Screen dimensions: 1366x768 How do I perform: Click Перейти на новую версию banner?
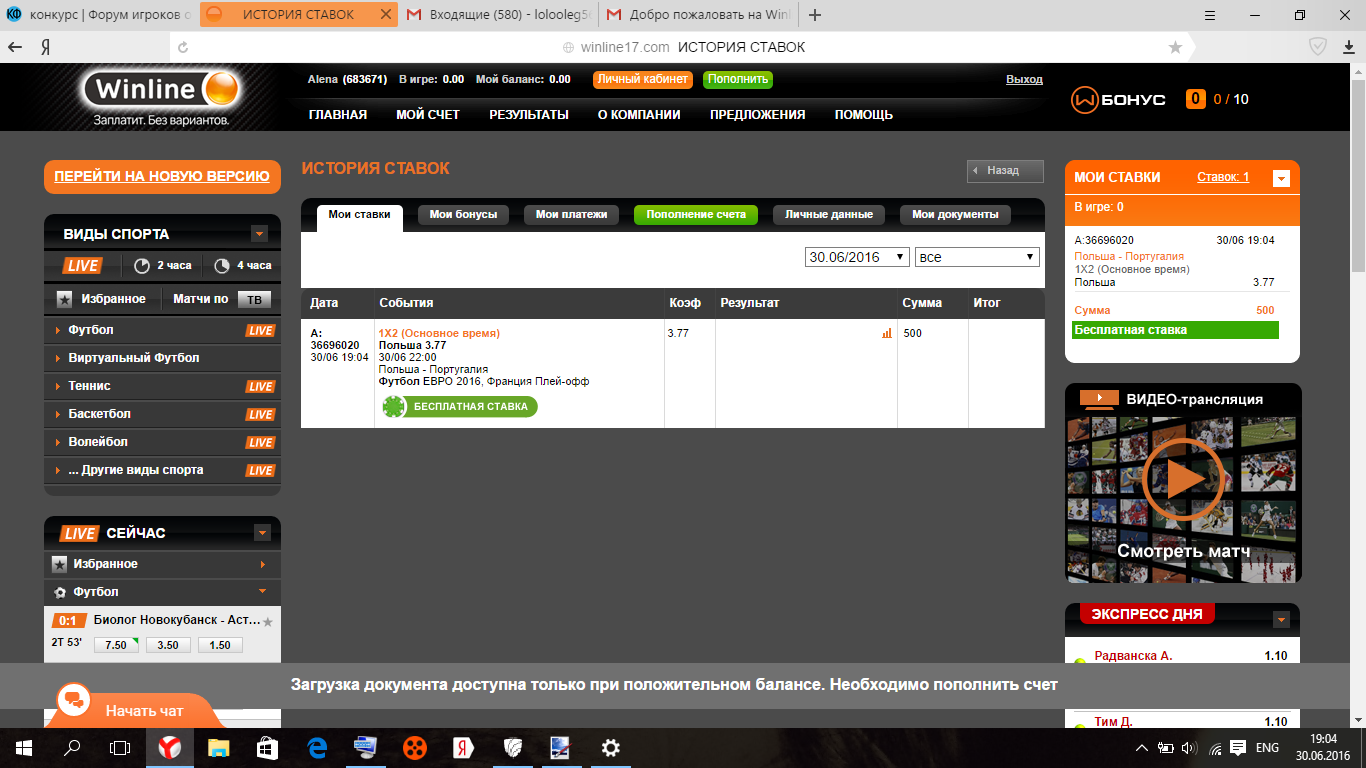click(x=162, y=176)
